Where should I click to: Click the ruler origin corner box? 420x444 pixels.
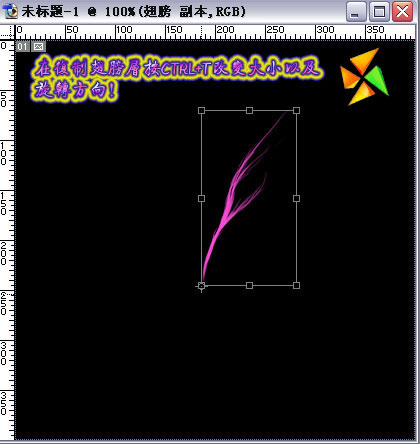coord(7,32)
